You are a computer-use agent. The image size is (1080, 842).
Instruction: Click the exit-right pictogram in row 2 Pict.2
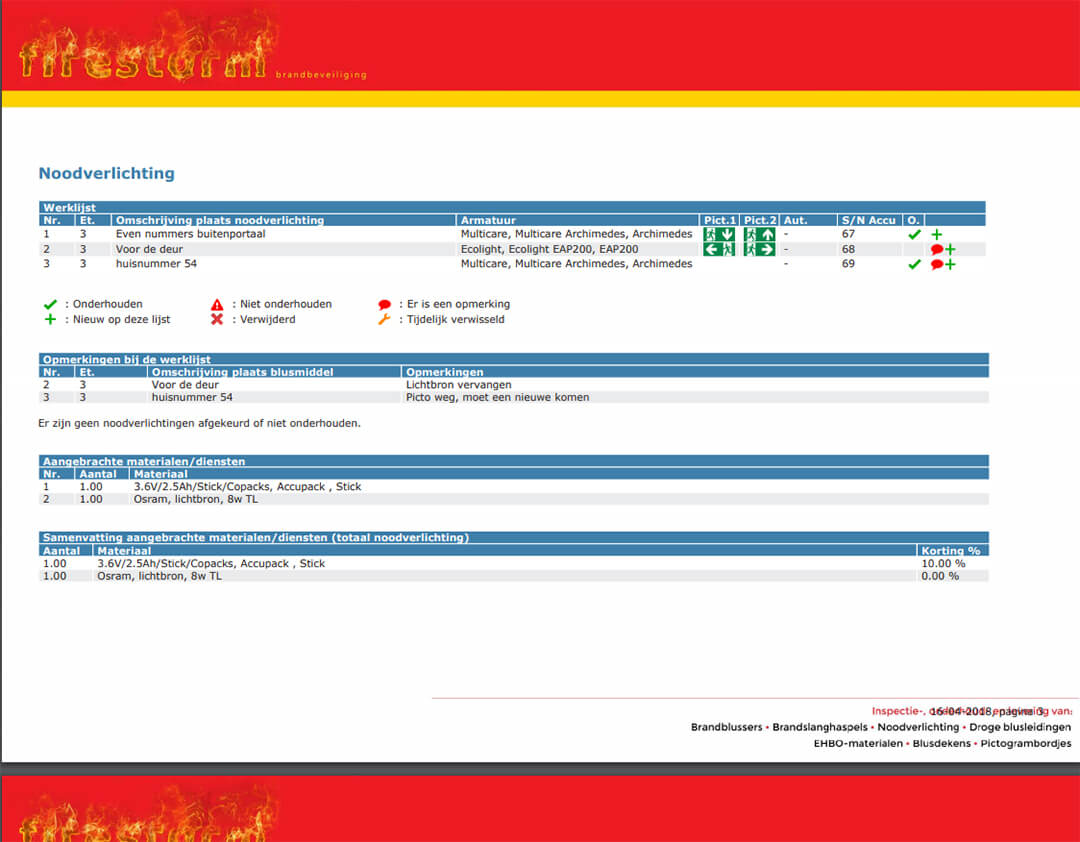click(x=759, y=249)
